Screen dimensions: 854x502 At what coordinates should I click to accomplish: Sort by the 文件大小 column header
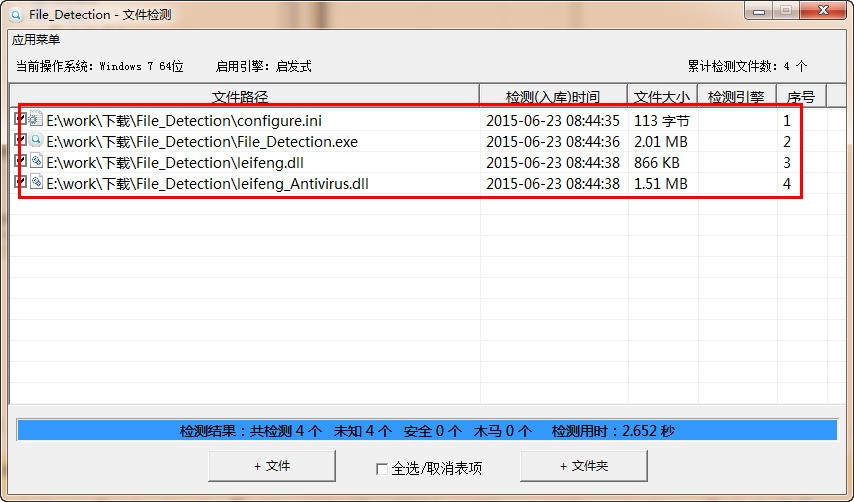point(662,96)
